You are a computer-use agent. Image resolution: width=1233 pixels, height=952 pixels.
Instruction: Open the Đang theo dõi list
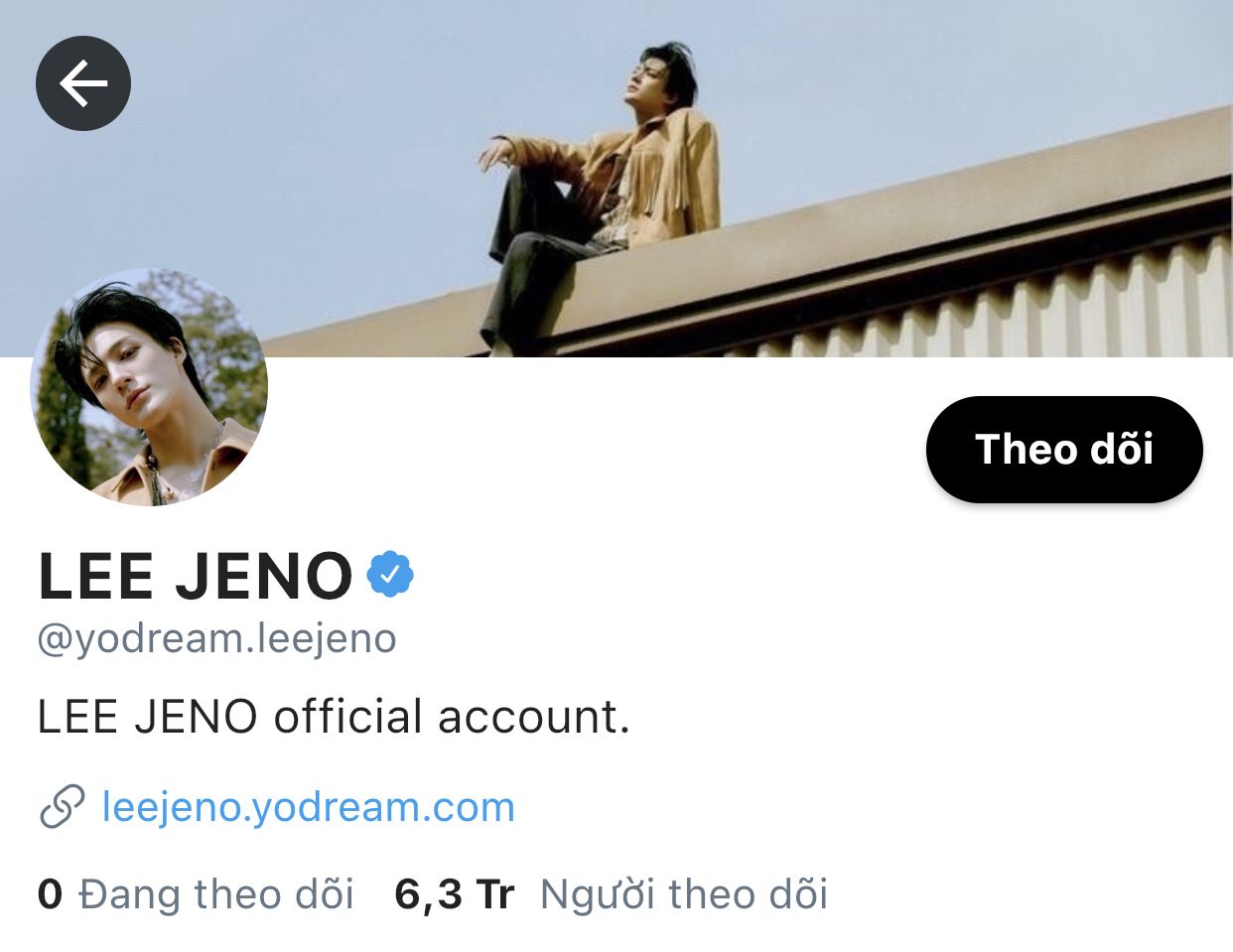coord(216,894)
